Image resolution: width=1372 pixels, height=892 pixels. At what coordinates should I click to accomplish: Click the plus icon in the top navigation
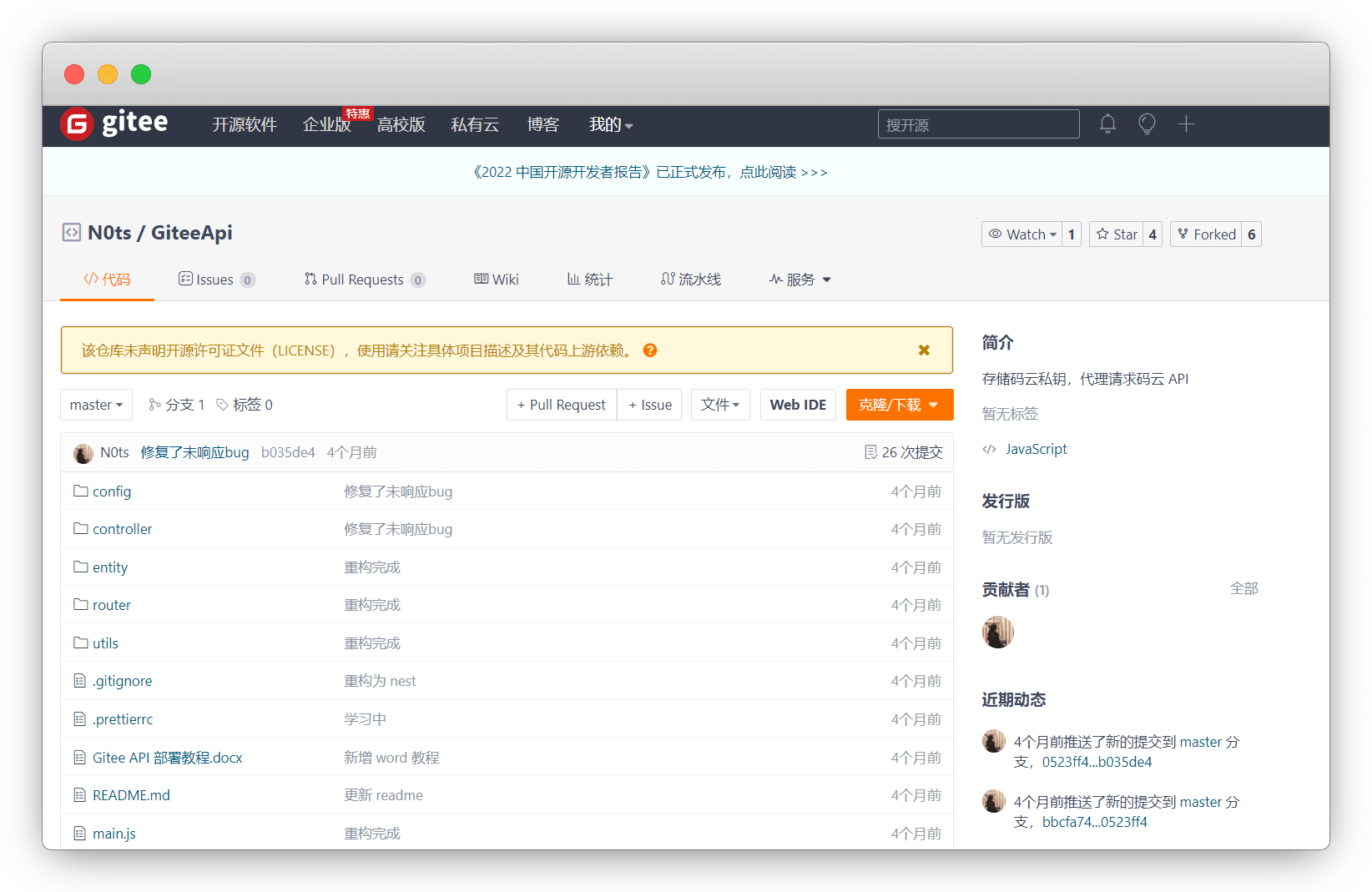tap(1186, 124)
